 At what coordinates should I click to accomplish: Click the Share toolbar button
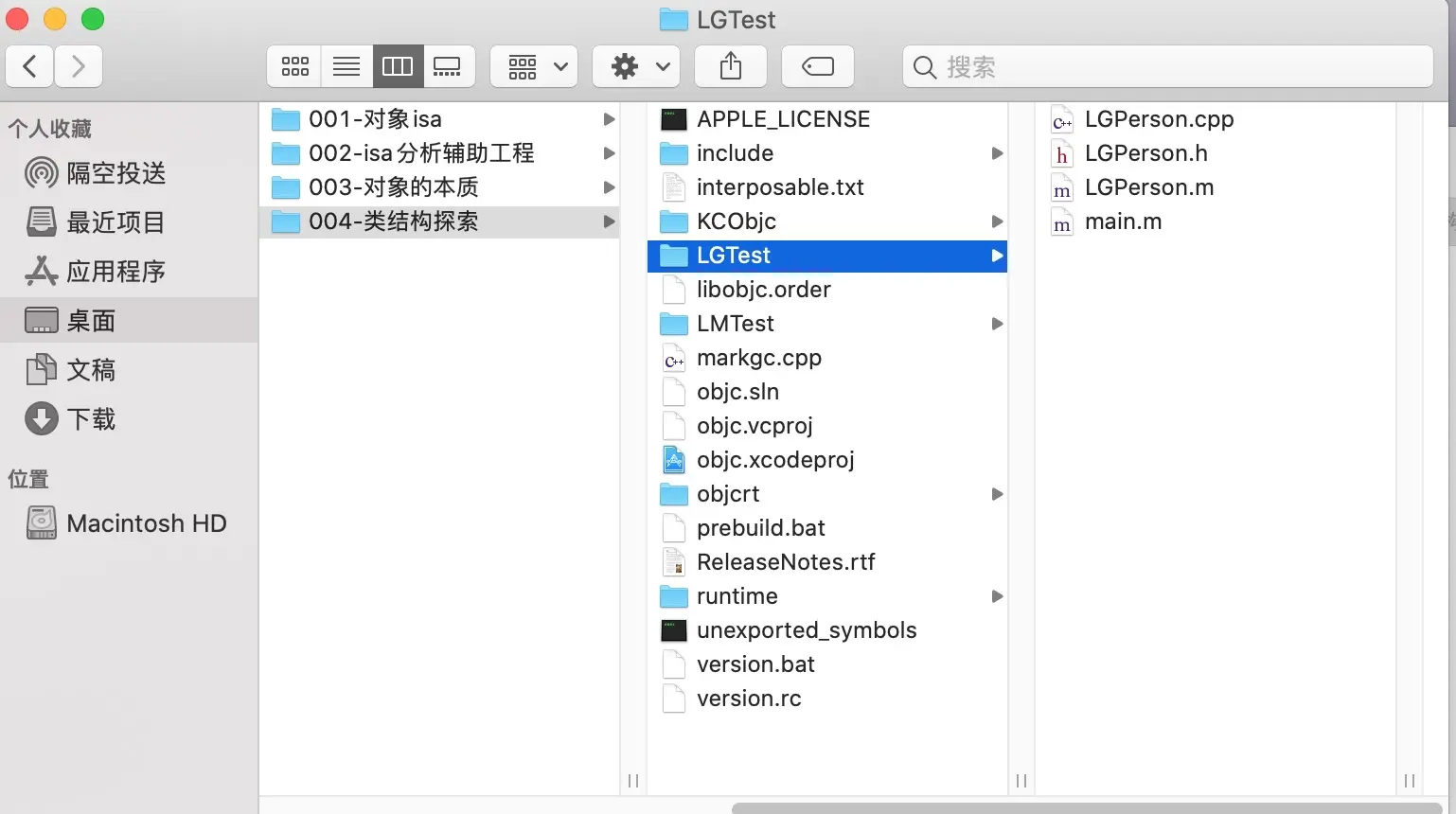pyautogui.click(x=730, y=66)
